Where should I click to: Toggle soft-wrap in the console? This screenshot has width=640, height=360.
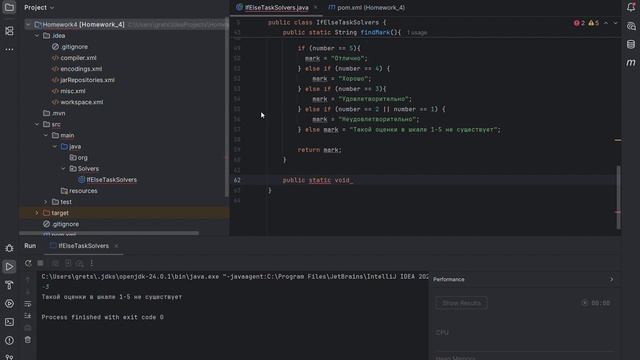[28, 304]
